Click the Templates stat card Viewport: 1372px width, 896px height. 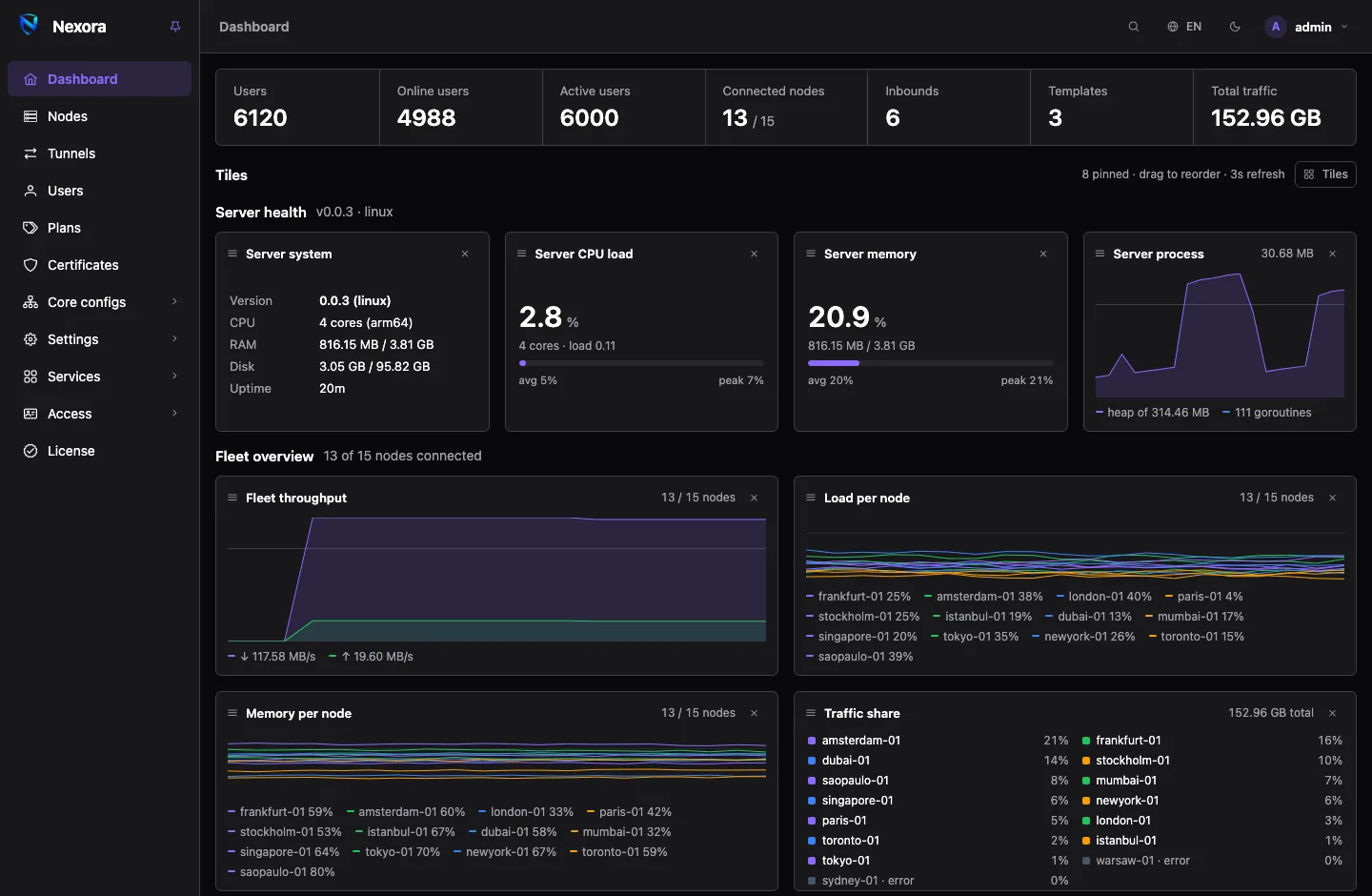[x=1112, y=108]
